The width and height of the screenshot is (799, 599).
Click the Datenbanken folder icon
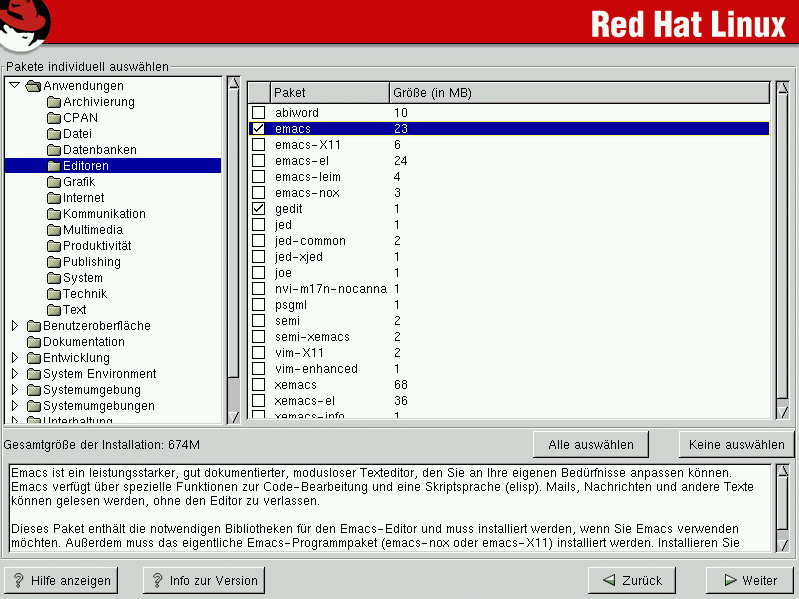pos(54,150)
